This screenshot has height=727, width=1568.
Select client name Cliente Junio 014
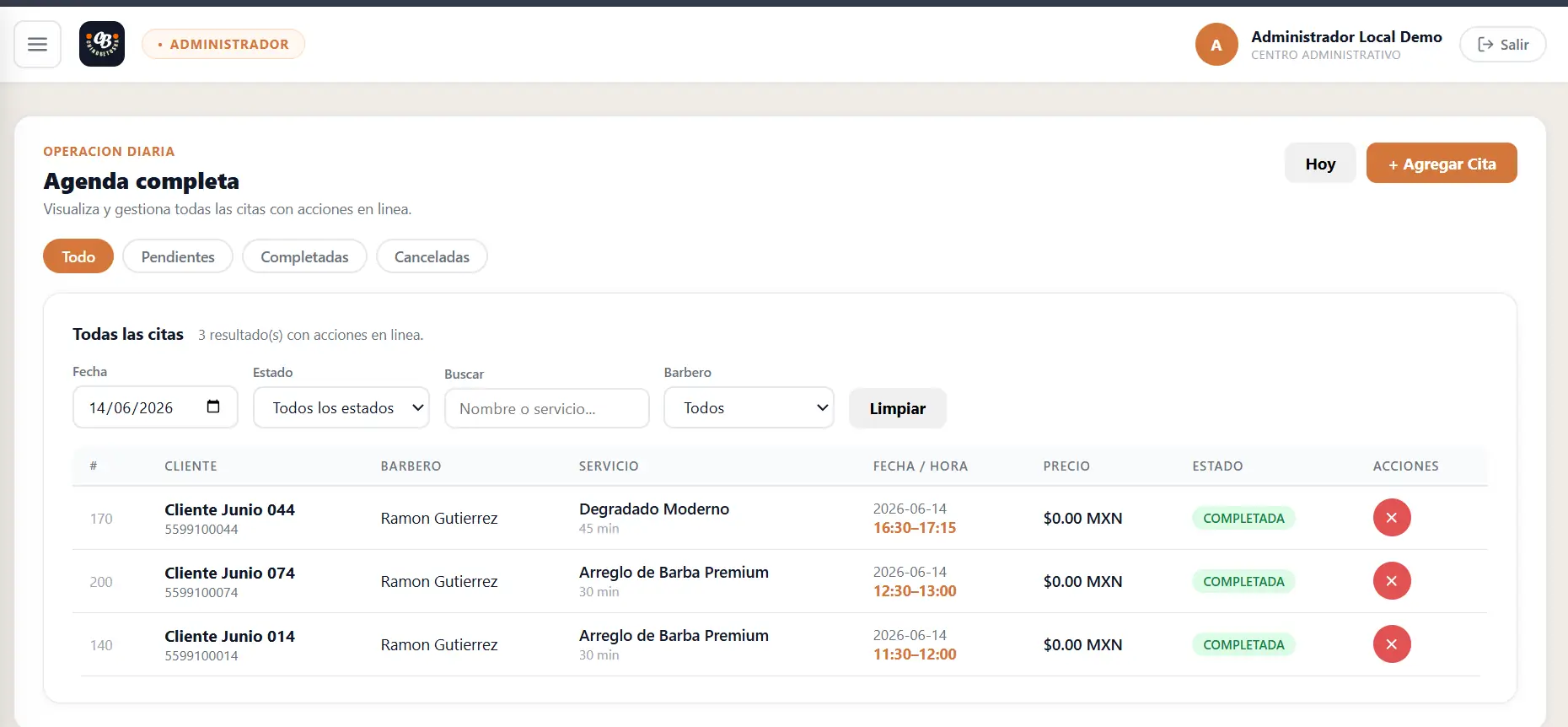coord(229,636)
